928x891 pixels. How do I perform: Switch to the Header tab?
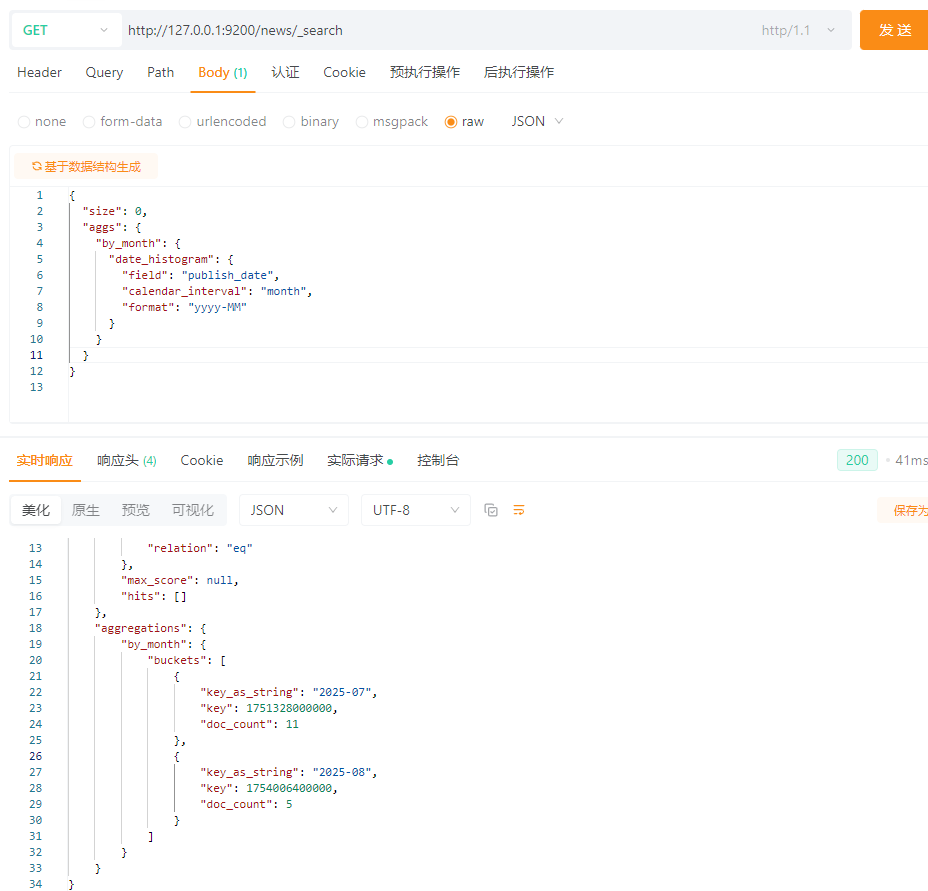[x=39, y=72]
